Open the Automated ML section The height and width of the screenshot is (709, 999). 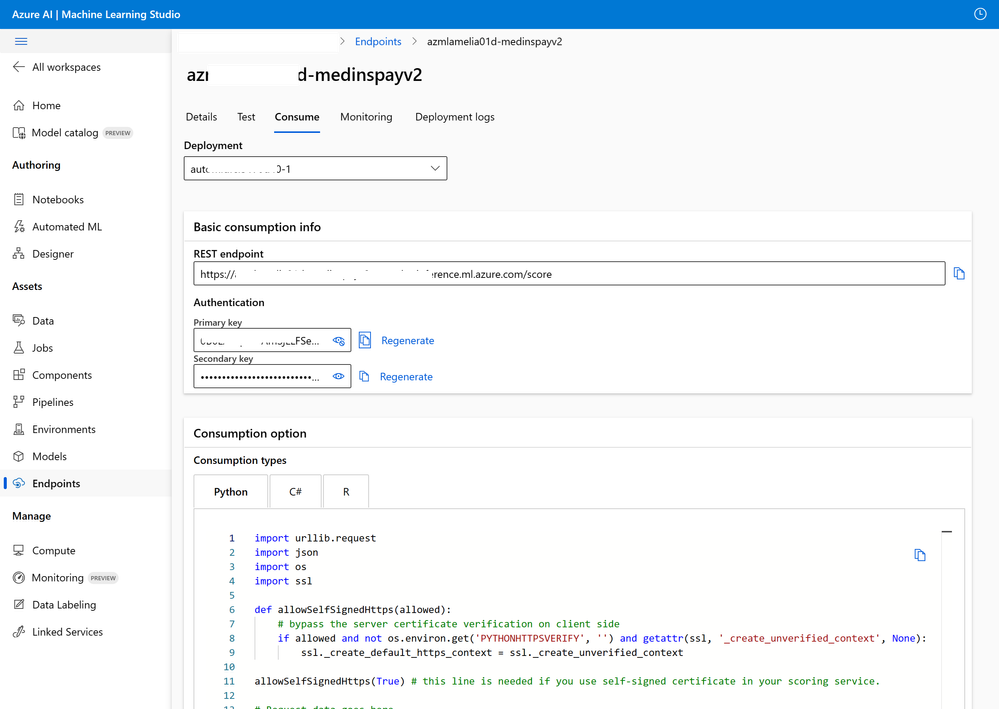(67, 227)
